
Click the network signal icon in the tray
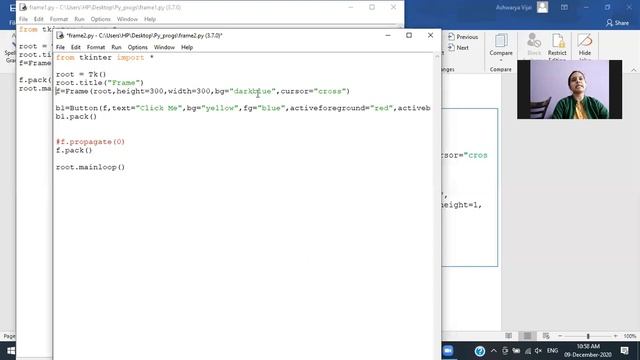click(x=528, y=351)
